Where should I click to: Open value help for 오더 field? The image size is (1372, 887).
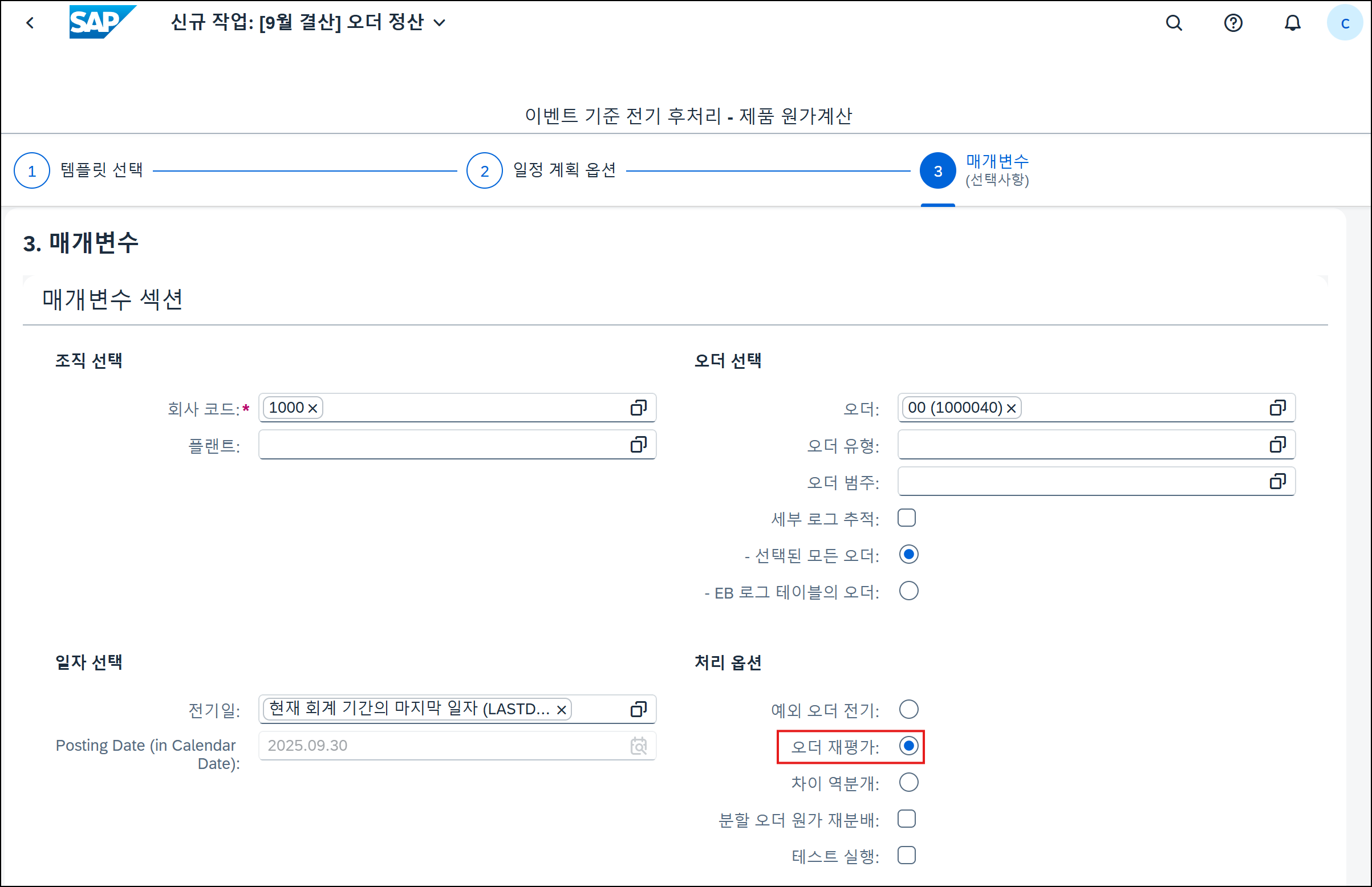coord(1277,408)
